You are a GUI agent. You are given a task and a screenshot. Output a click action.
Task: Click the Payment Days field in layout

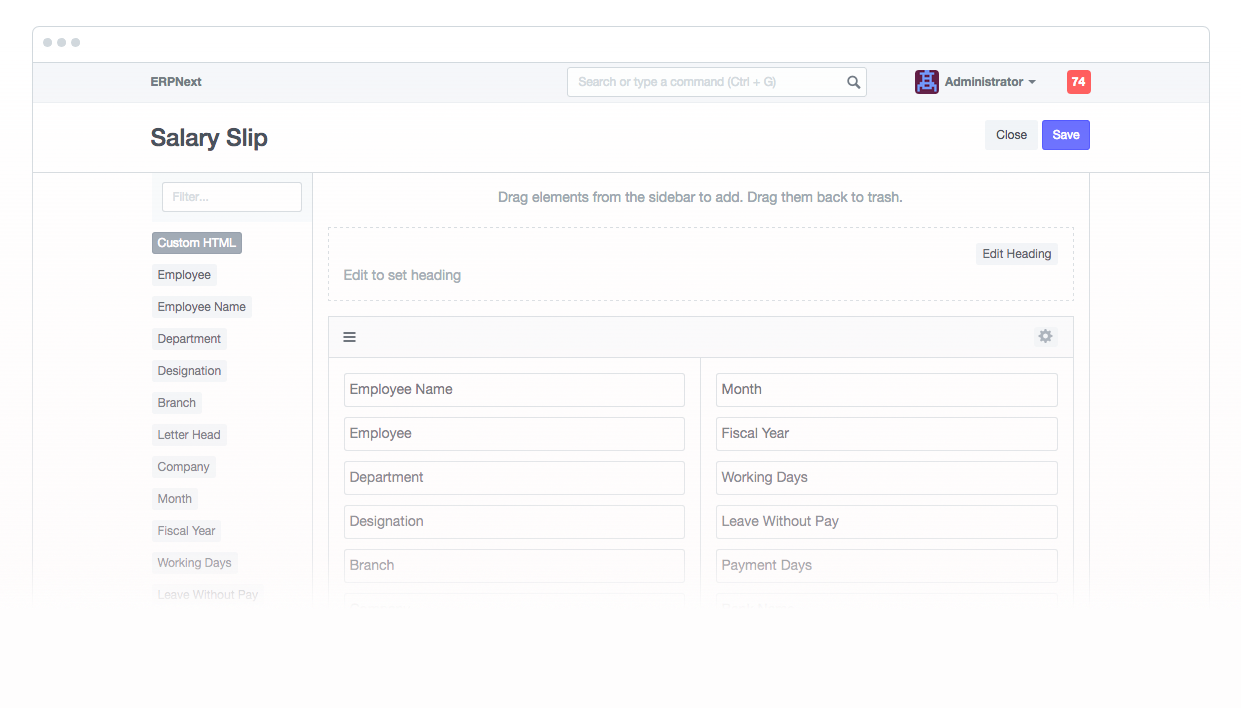coord(887,566)
